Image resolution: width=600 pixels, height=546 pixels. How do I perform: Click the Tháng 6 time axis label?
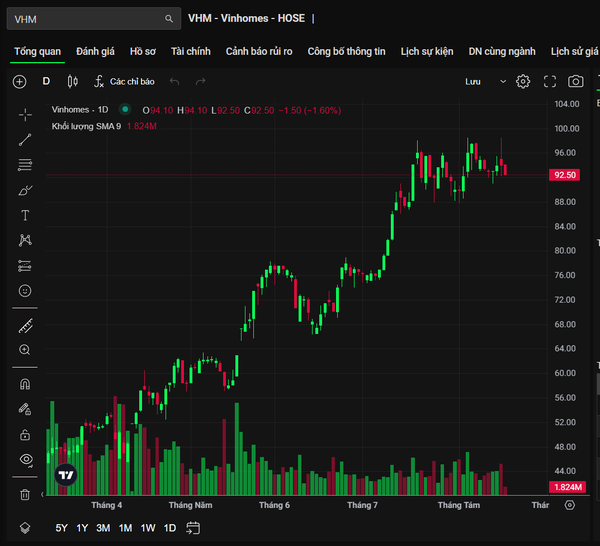tap(274, 505)
